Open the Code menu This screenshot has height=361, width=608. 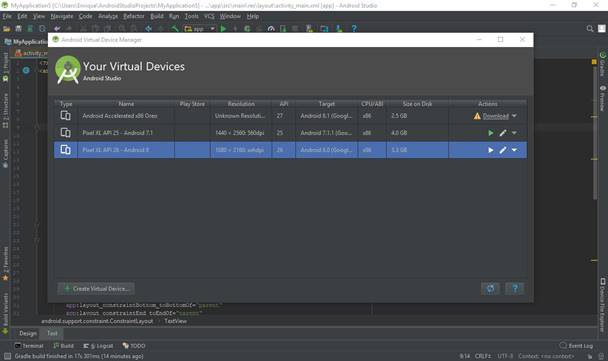85,16
